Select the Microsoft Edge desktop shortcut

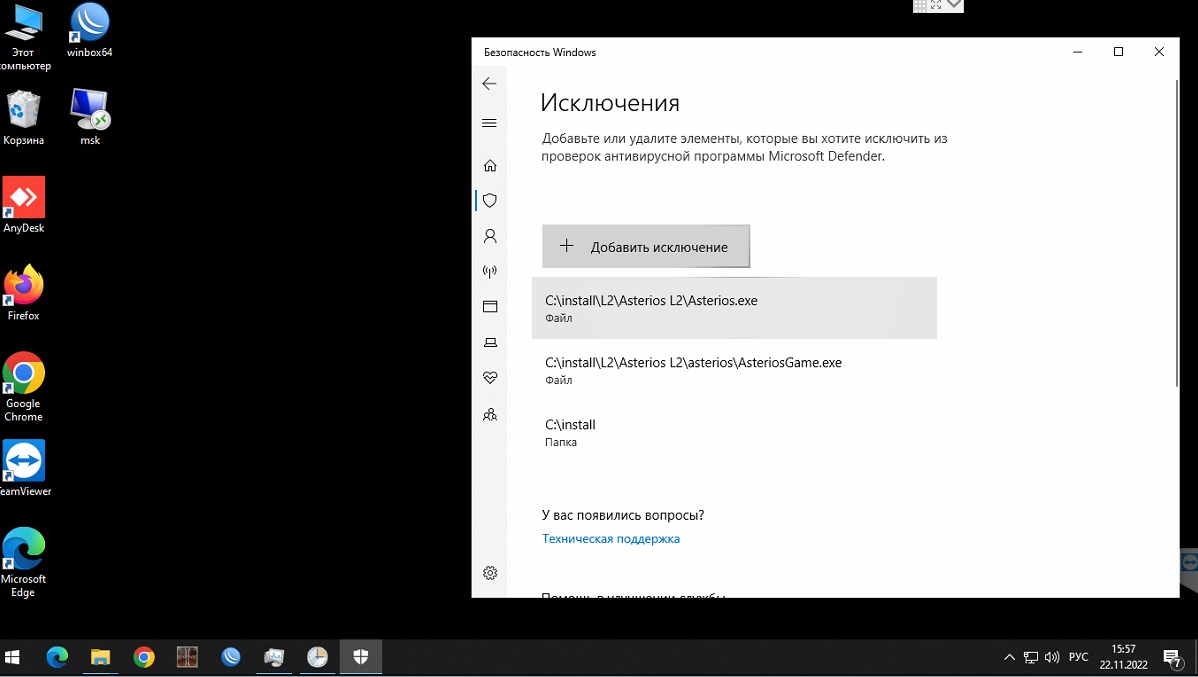click(x=24, y=562)
